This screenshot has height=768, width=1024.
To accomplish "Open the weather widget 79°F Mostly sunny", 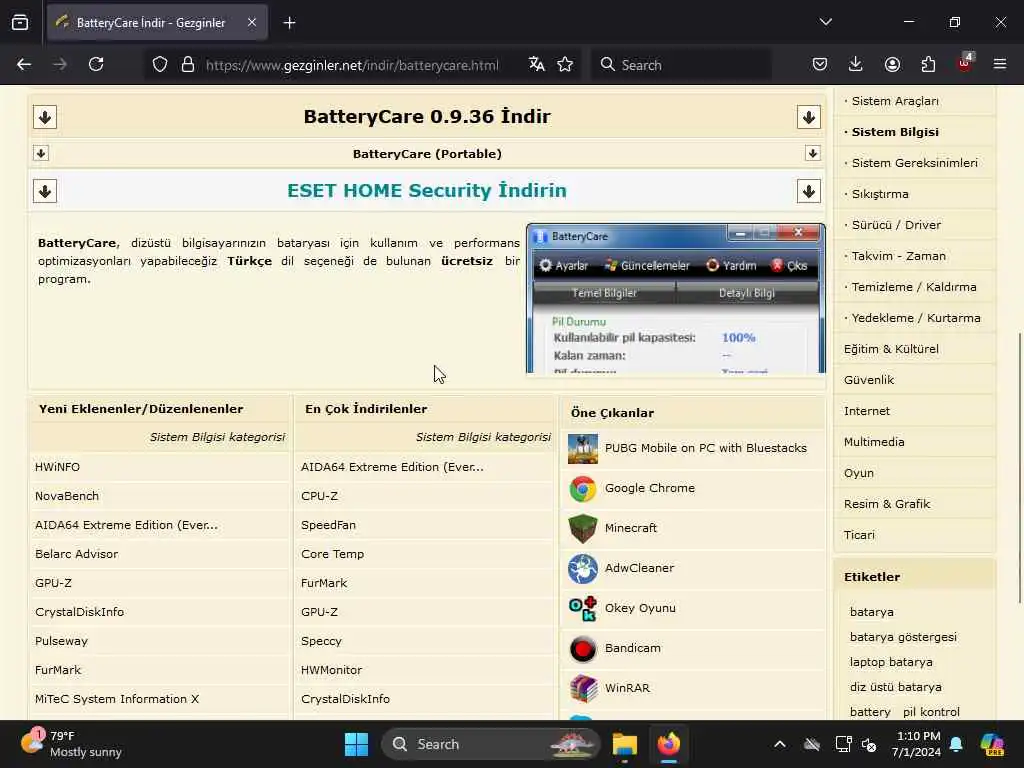I will click(71, 744).
